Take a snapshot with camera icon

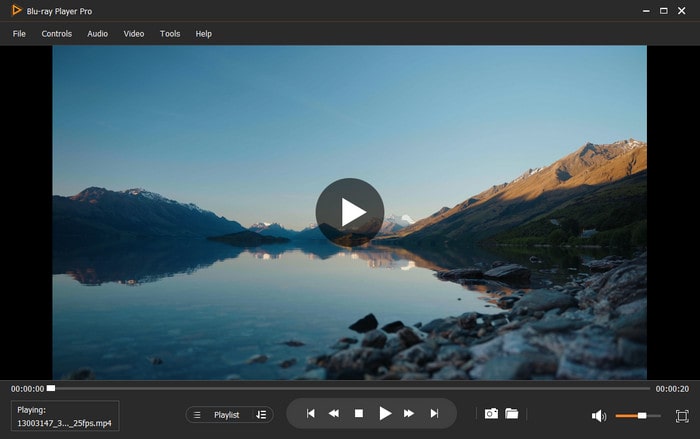click(x=491, y=414)
